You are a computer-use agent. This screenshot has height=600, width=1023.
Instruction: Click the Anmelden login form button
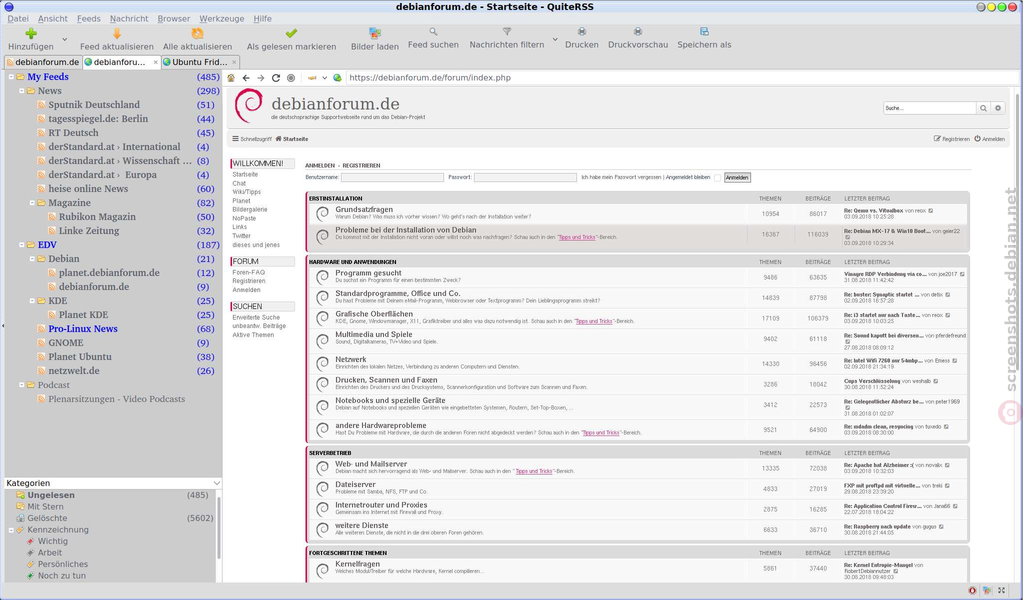pos(737,177)
